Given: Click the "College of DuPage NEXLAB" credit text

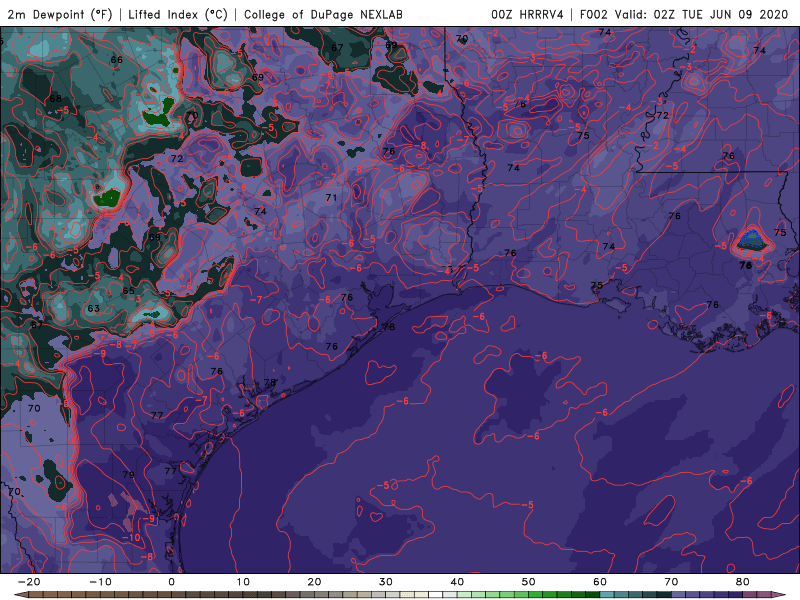Looking at the screenshot, I should pyautogui.click(x=323, y=14).
